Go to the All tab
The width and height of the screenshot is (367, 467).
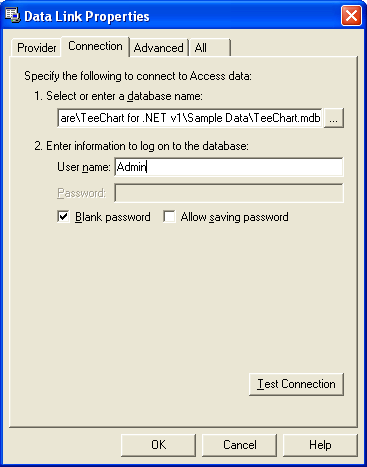(x=210, y=48)
